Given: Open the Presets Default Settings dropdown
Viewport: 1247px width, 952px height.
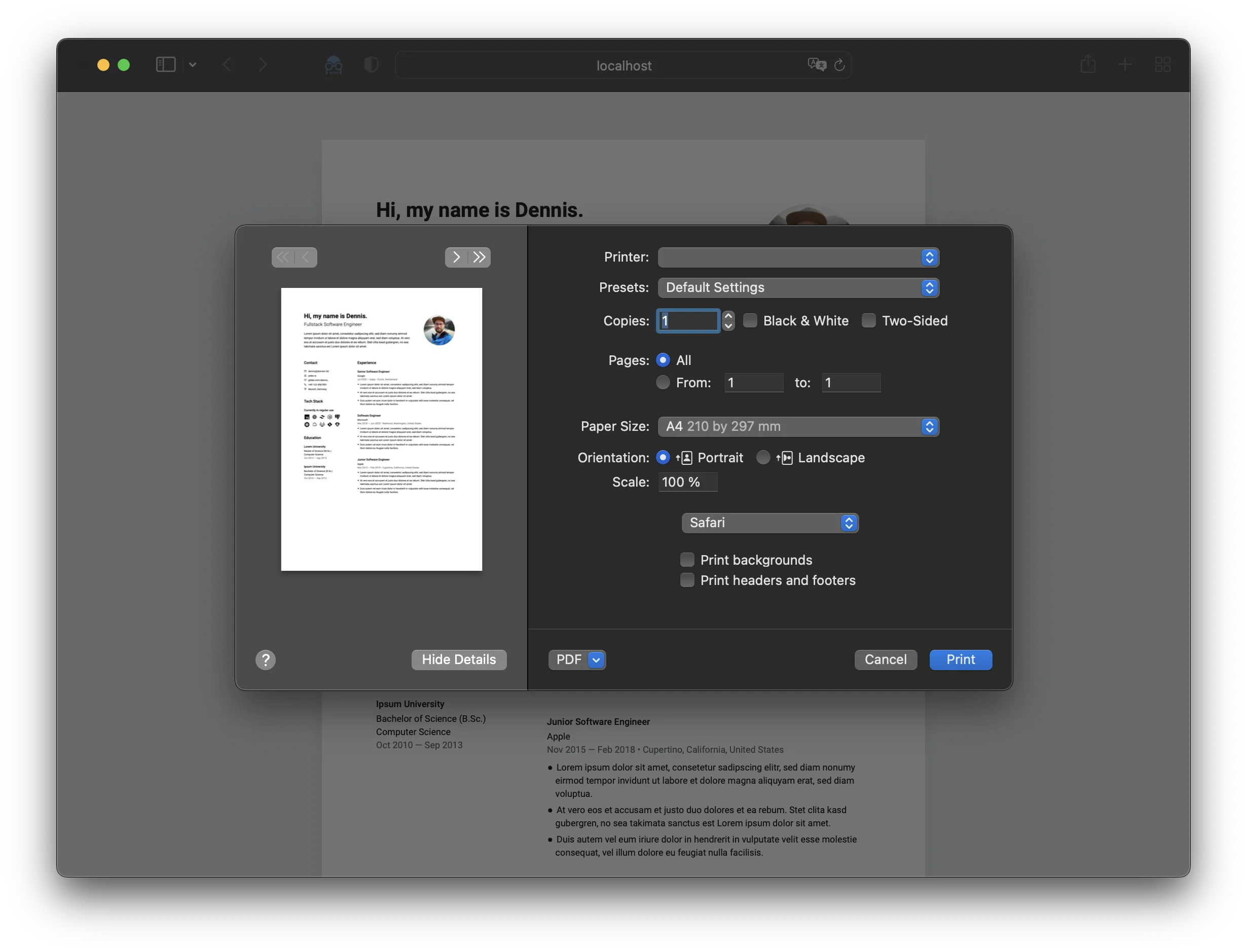Looking at the screenshot, I should tap(798, 288).
